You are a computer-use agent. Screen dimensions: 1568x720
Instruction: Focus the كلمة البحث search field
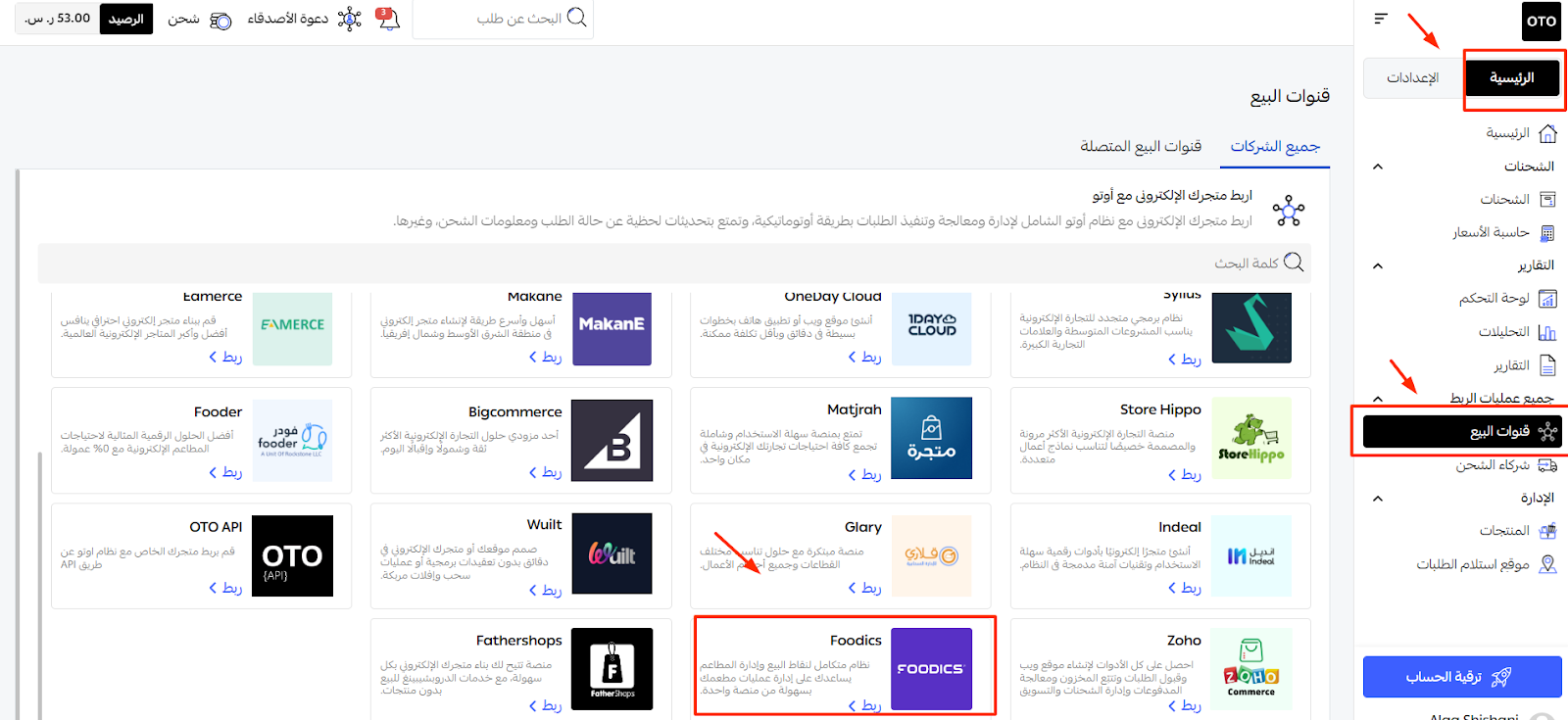click(674, 263)
